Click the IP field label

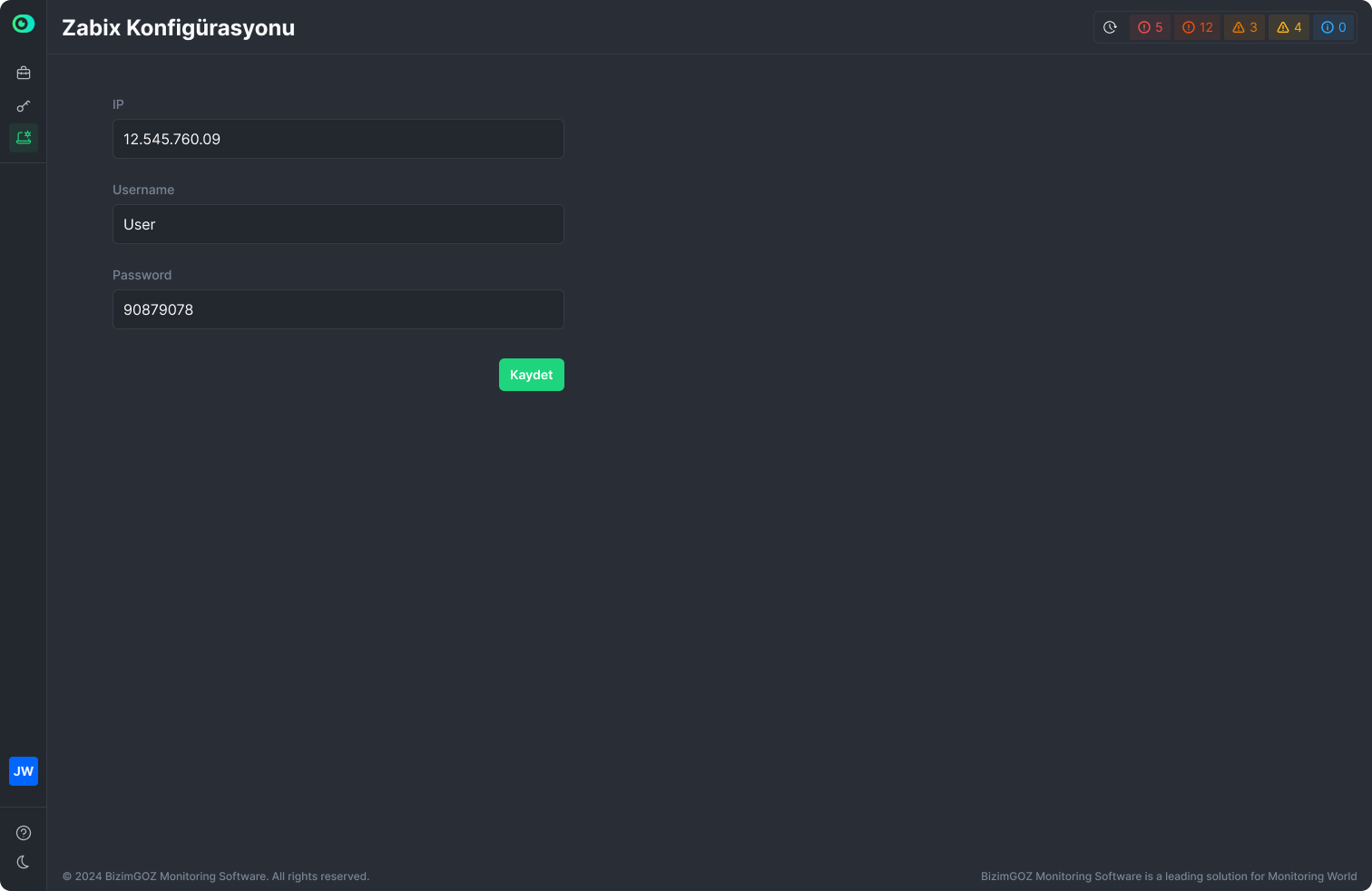coord(118,104)
